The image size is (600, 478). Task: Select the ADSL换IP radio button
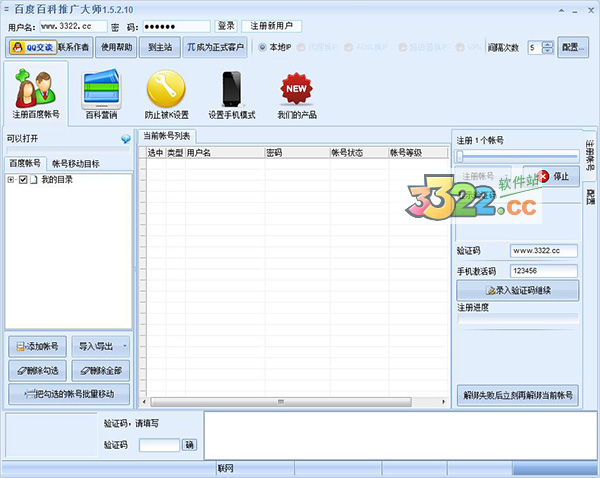coord(348,47)
